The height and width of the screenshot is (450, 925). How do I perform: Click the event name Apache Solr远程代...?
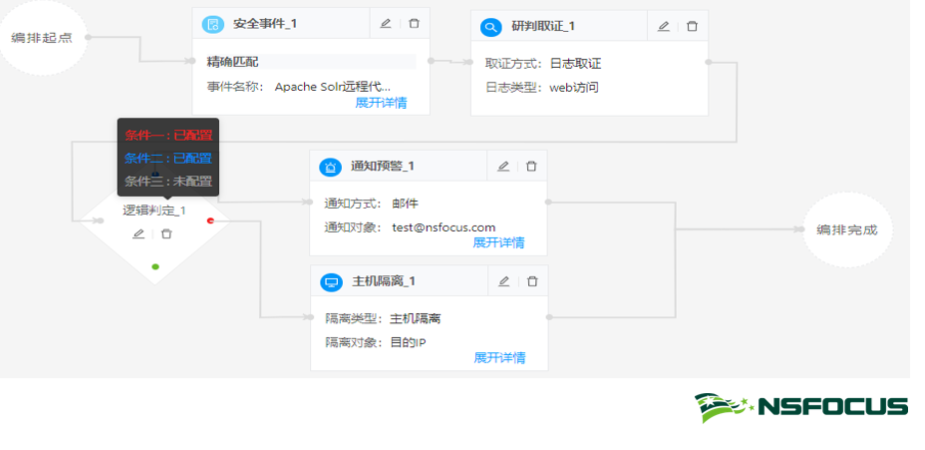pos(333,87)
